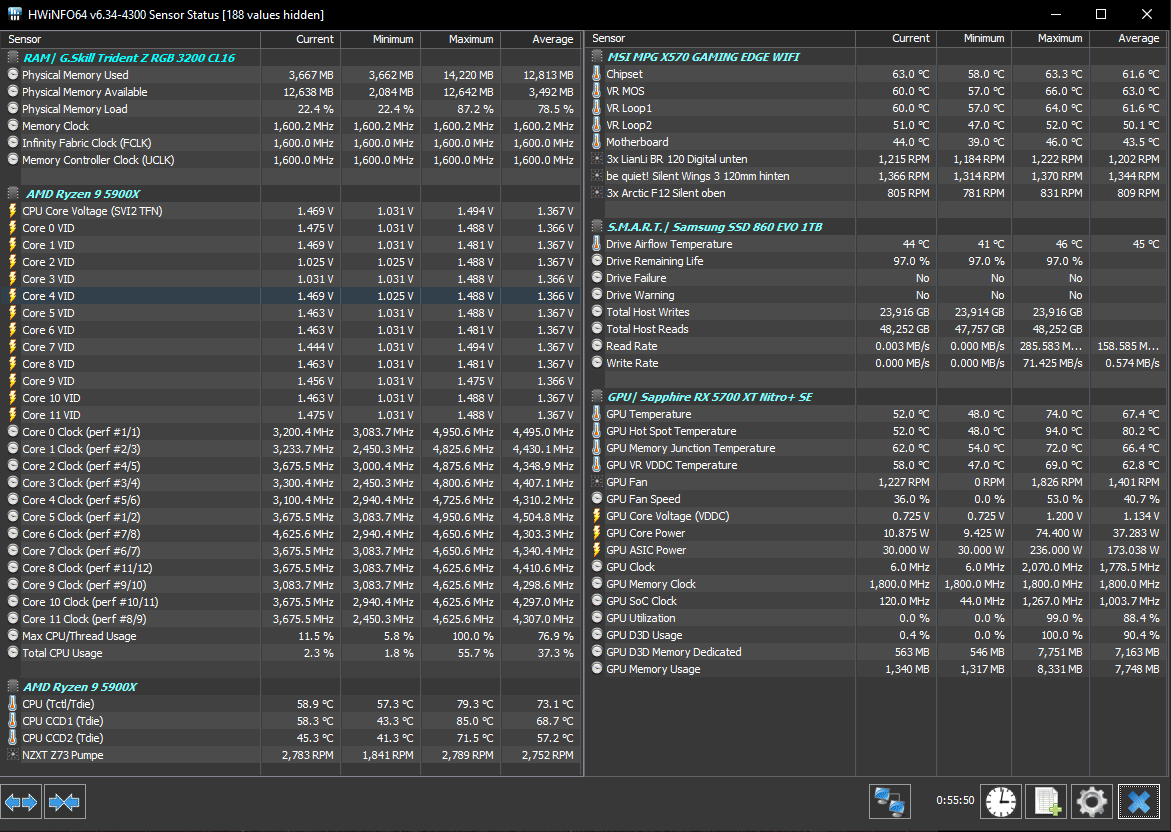Click the MSI MPG X570 group icon
1171x832 pixels.
[x=597, y=57]
